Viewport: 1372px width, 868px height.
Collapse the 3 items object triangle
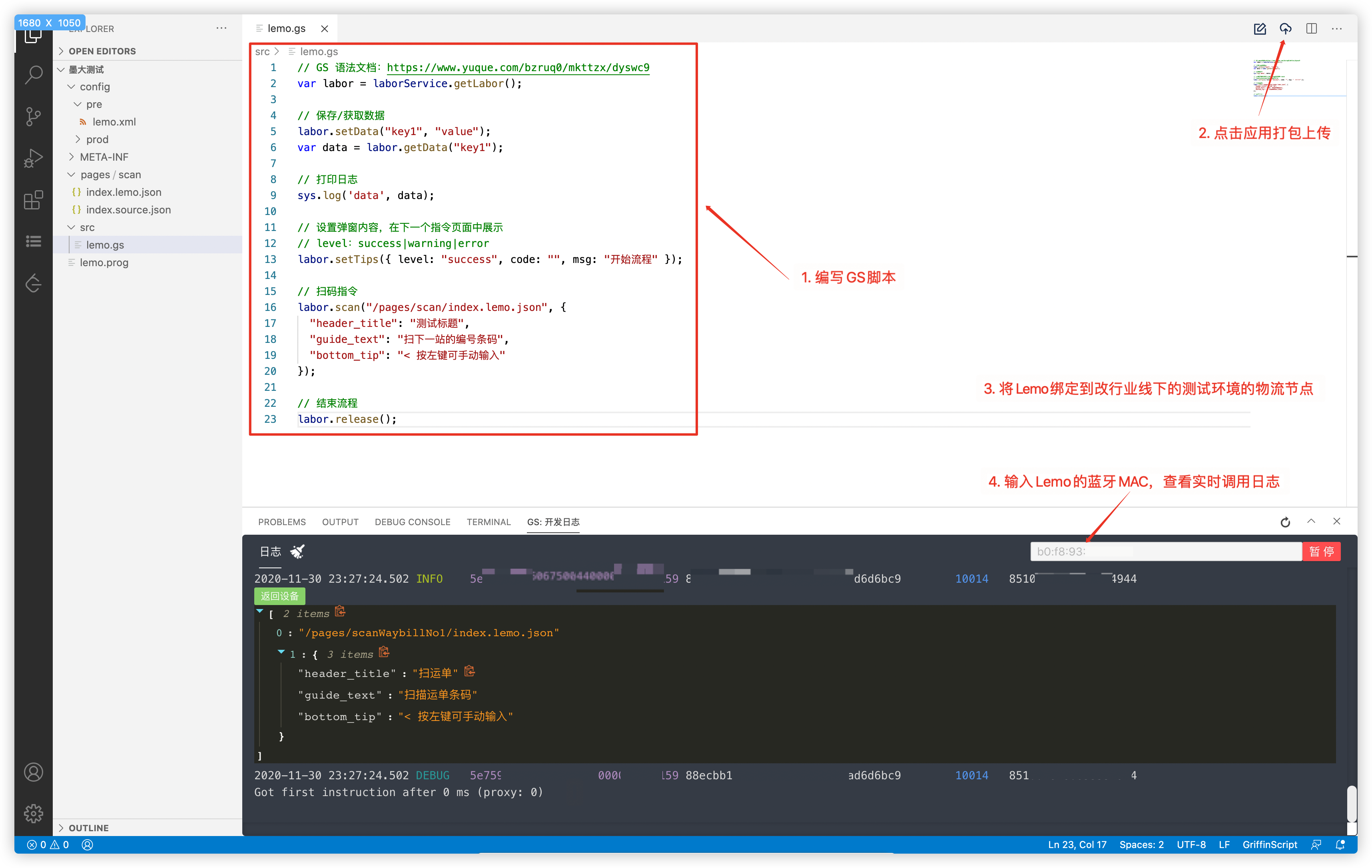281,652
